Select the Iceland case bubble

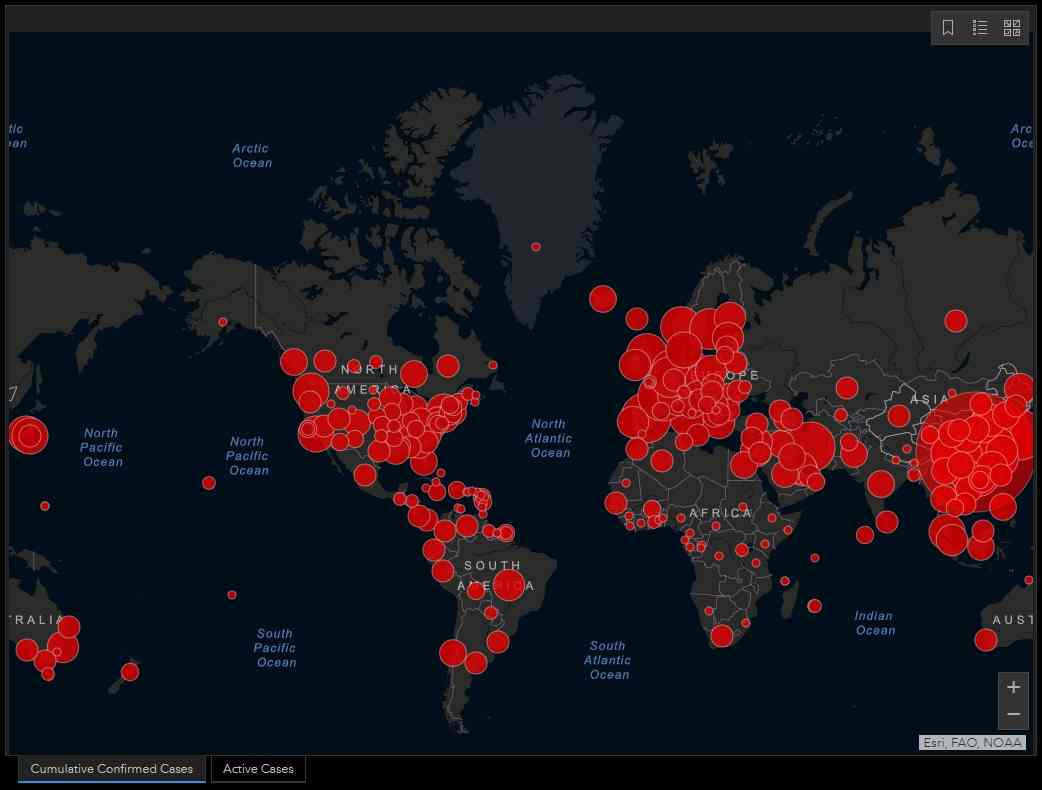point(602,298)
